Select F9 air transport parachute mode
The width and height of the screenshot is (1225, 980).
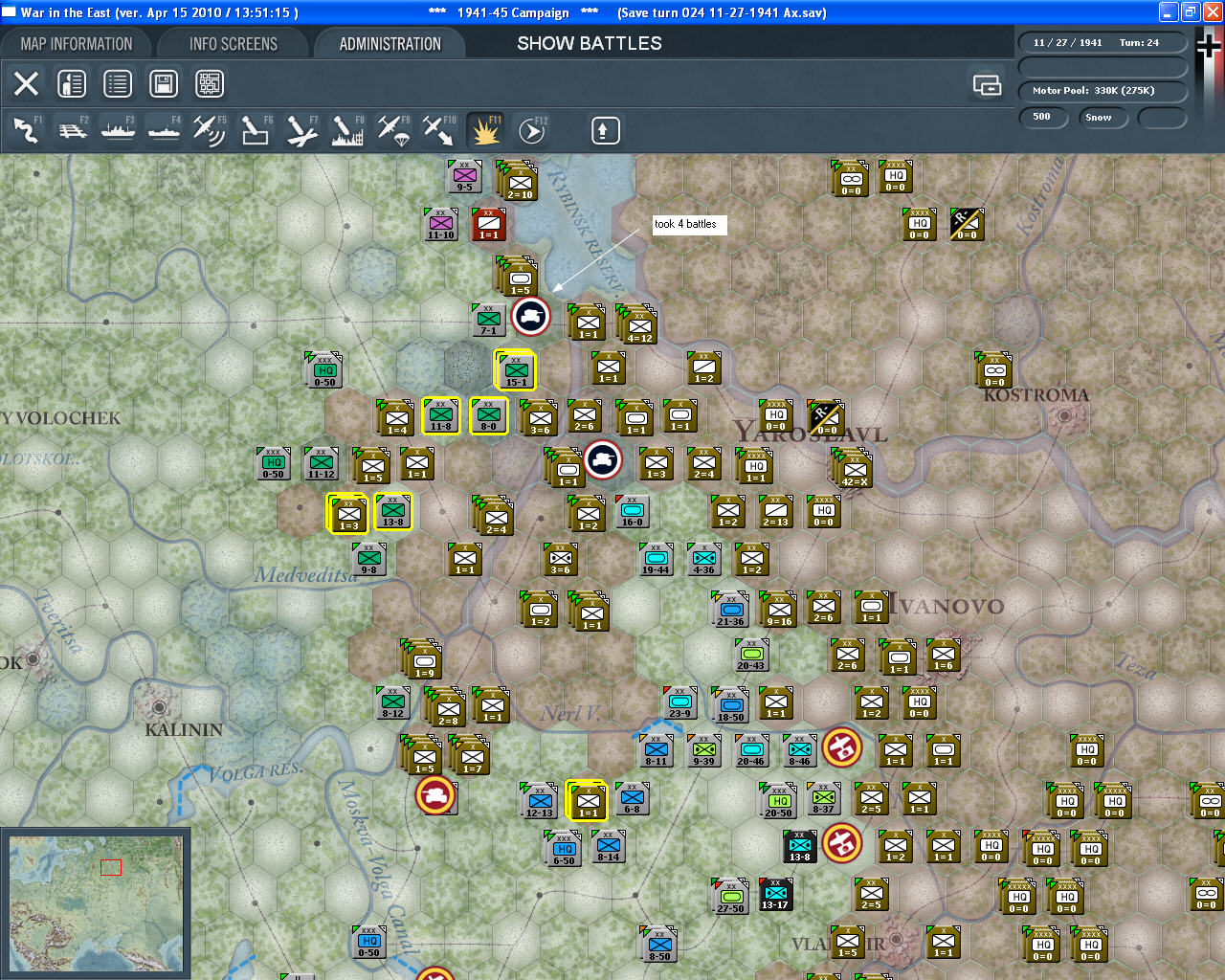[393, 130]
